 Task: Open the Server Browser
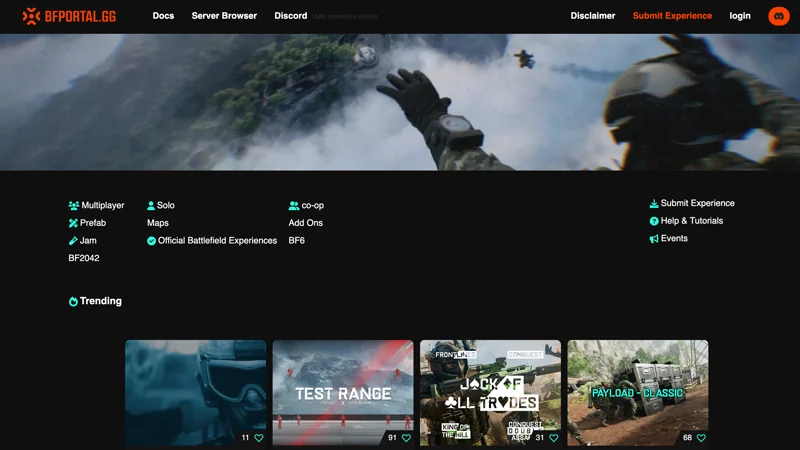[224, 16]
